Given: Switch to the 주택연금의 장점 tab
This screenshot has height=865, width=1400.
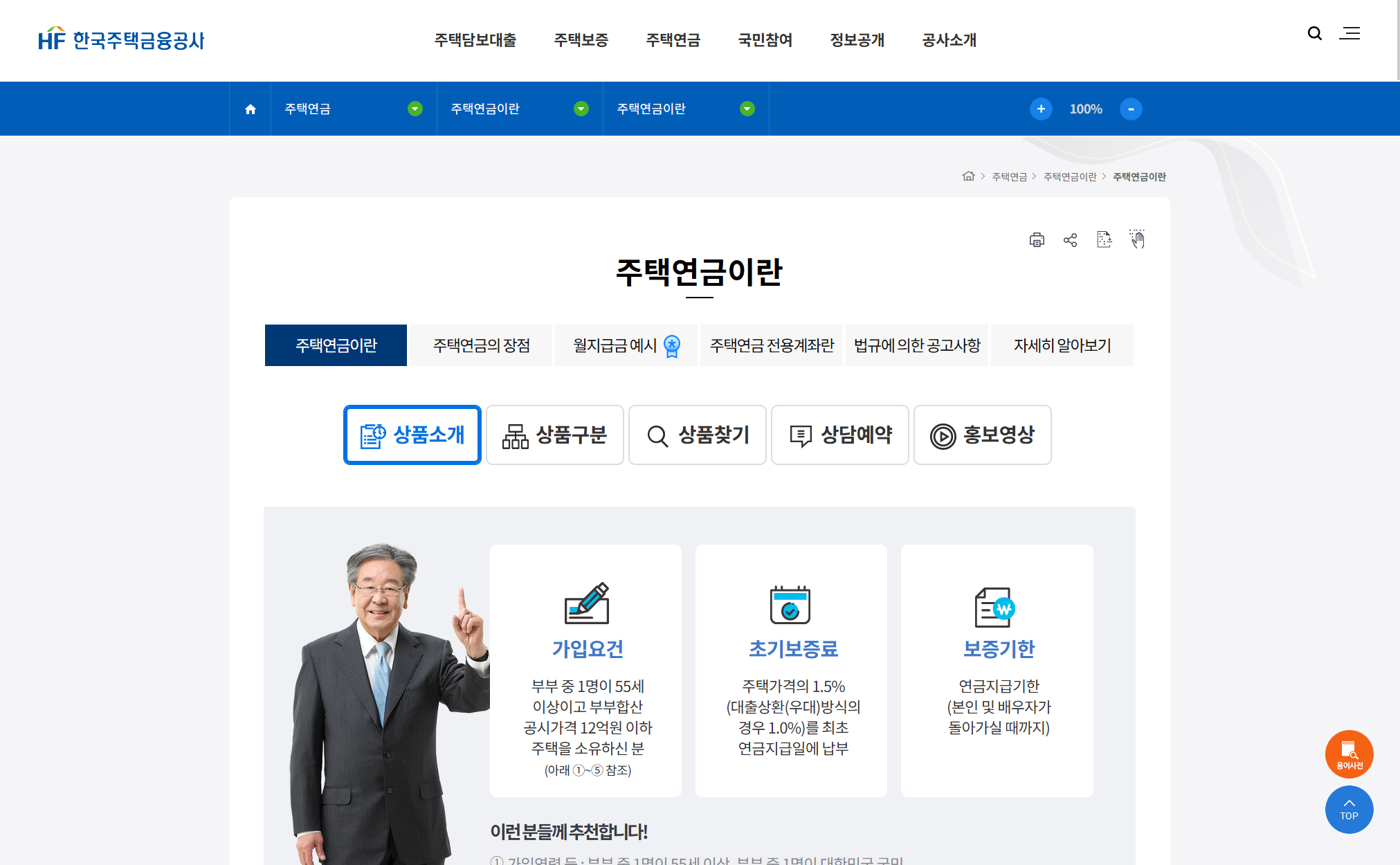Looking at the screenshot, I should pyautogui.click(x=481, y=345).
